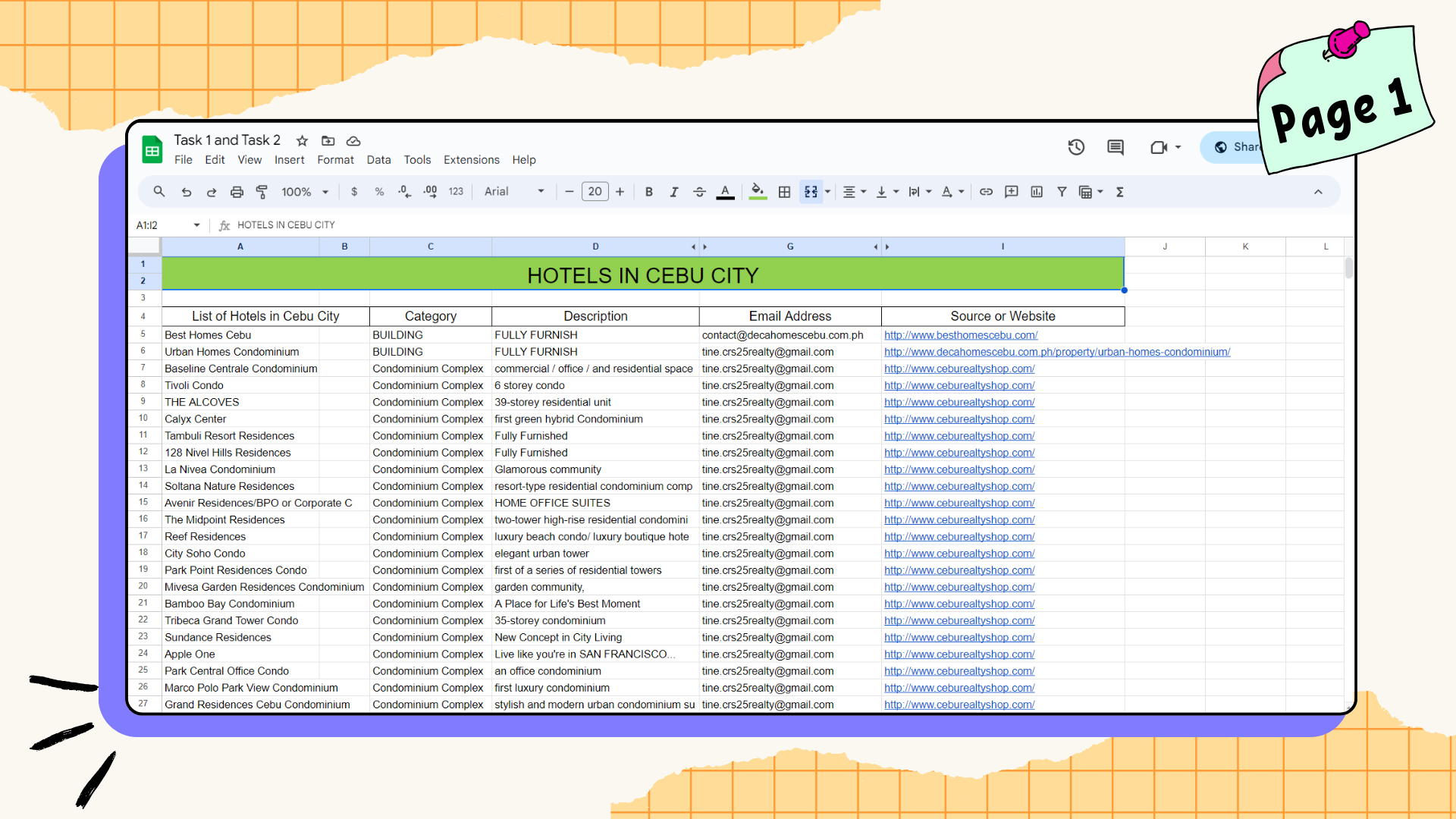Open the besthomescebu.com website link
The height and width of the screenshot is (819, 1456).
pos(960,335)
